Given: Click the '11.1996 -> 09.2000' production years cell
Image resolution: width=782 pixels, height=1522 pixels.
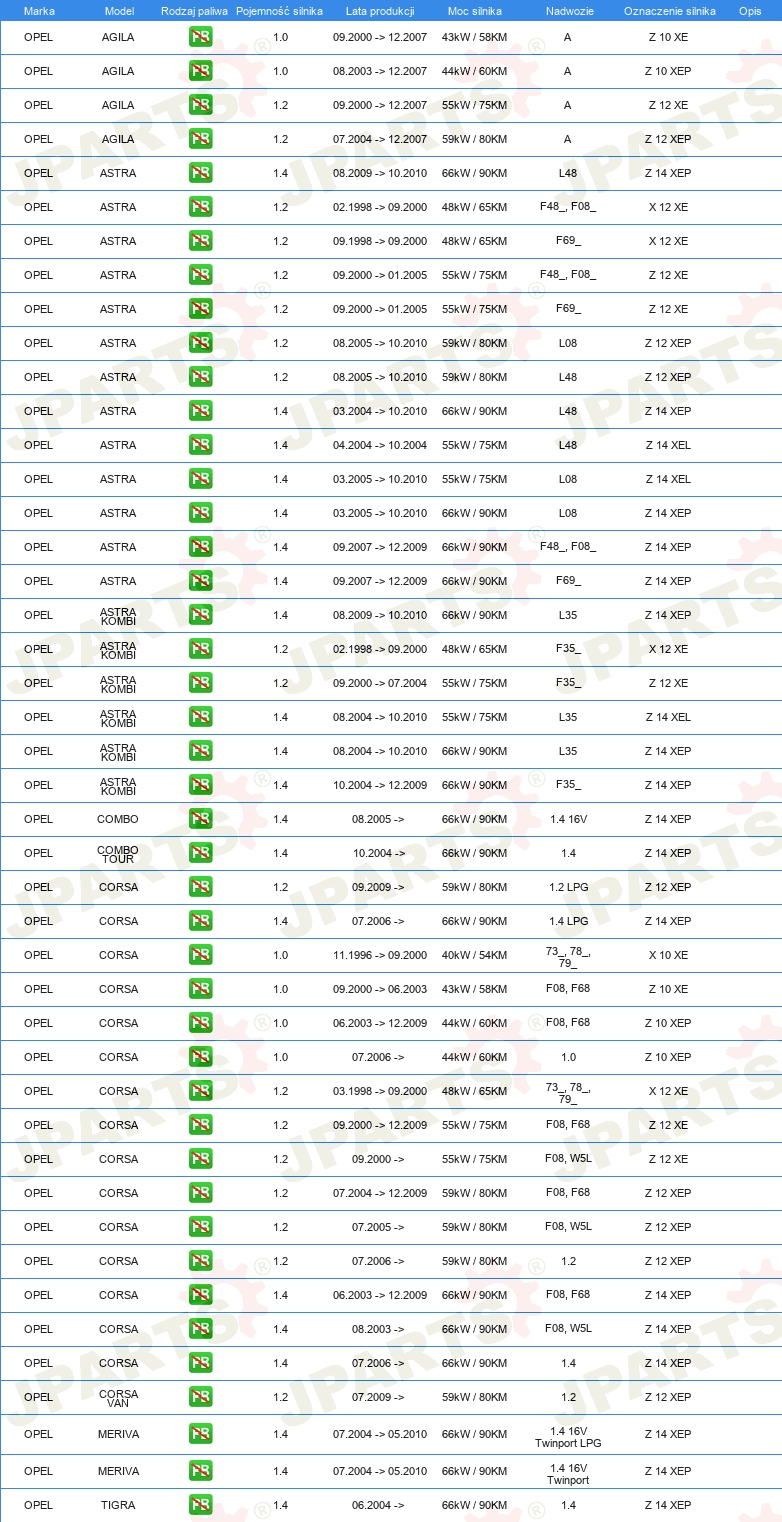Looking at the screenshot, I should click(380, 955).
